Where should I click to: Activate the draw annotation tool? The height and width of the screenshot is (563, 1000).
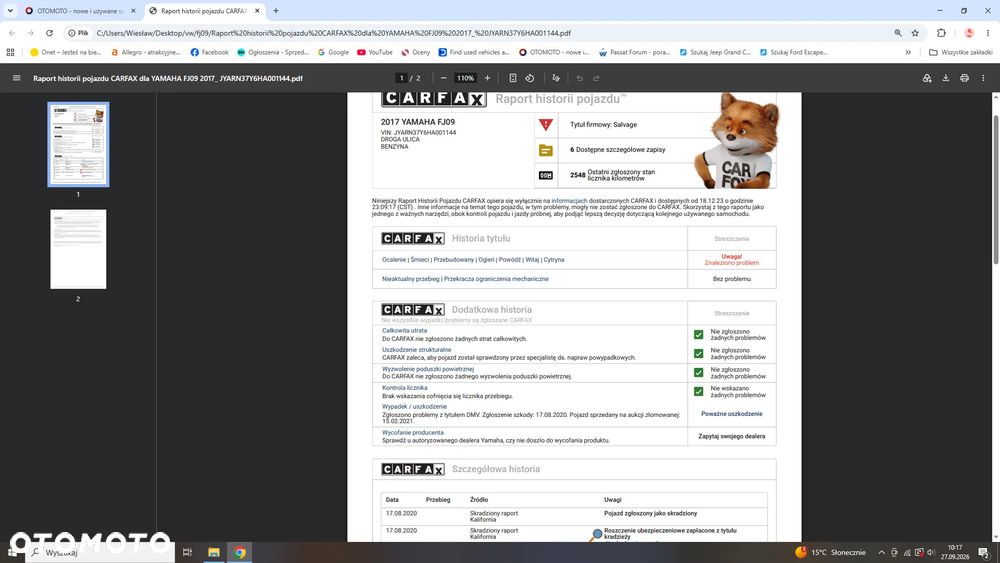[x=555, y=78]
